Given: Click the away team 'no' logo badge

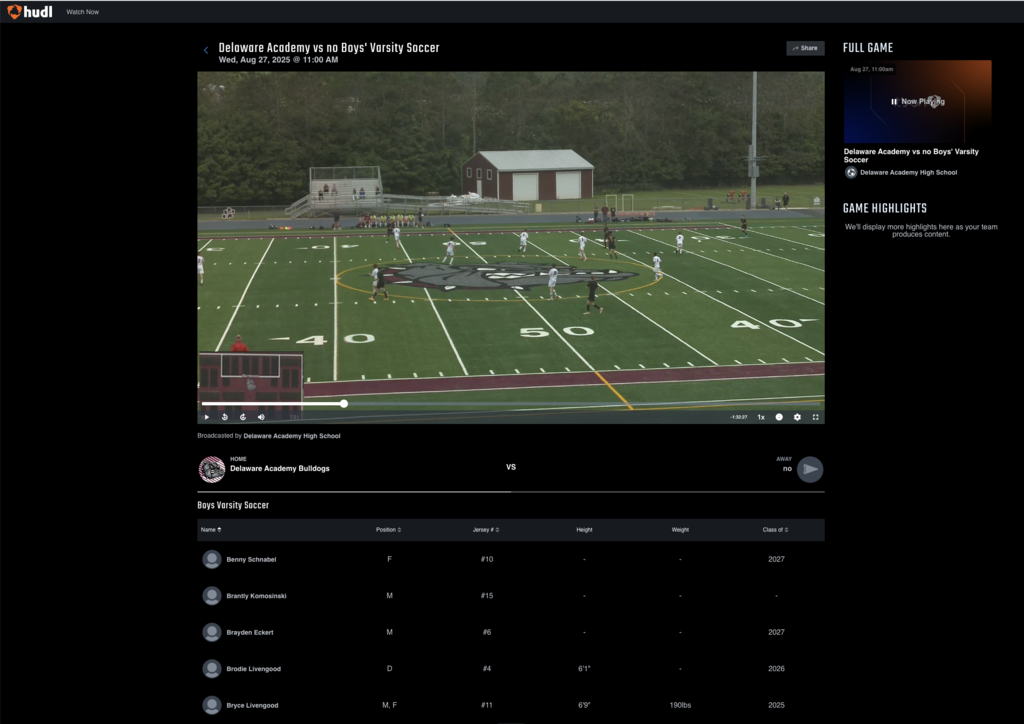Looking at the screenshot, I should pos(808,467).
